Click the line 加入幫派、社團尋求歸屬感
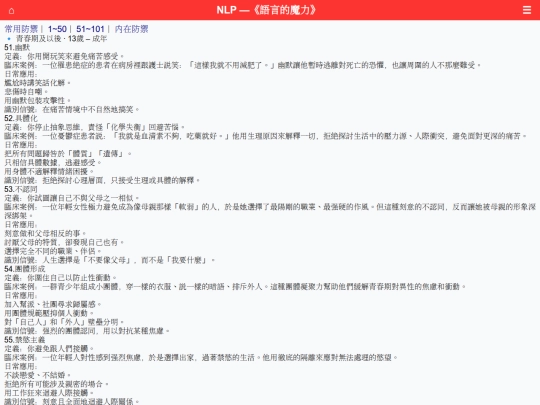540x405 pixels. pyautogui.click(x=53, y=304)
